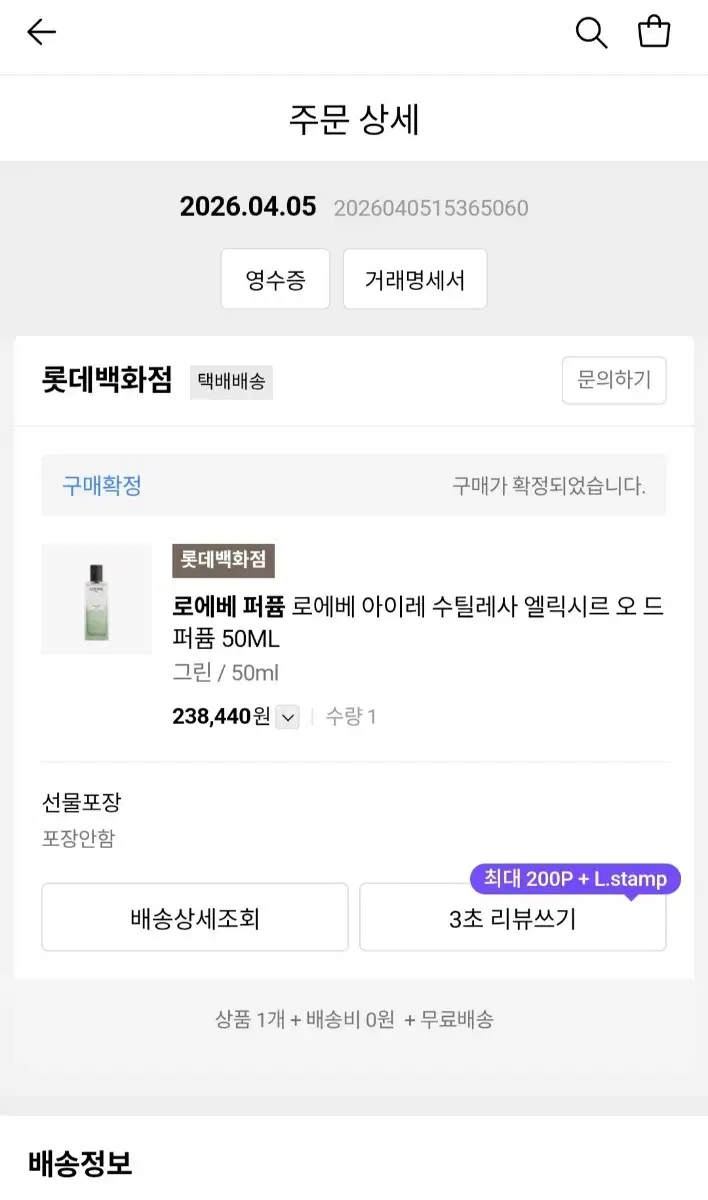708x1200 pixels.
Task: Select the 롯데백화점 seller heading
Action: (107, 381)
